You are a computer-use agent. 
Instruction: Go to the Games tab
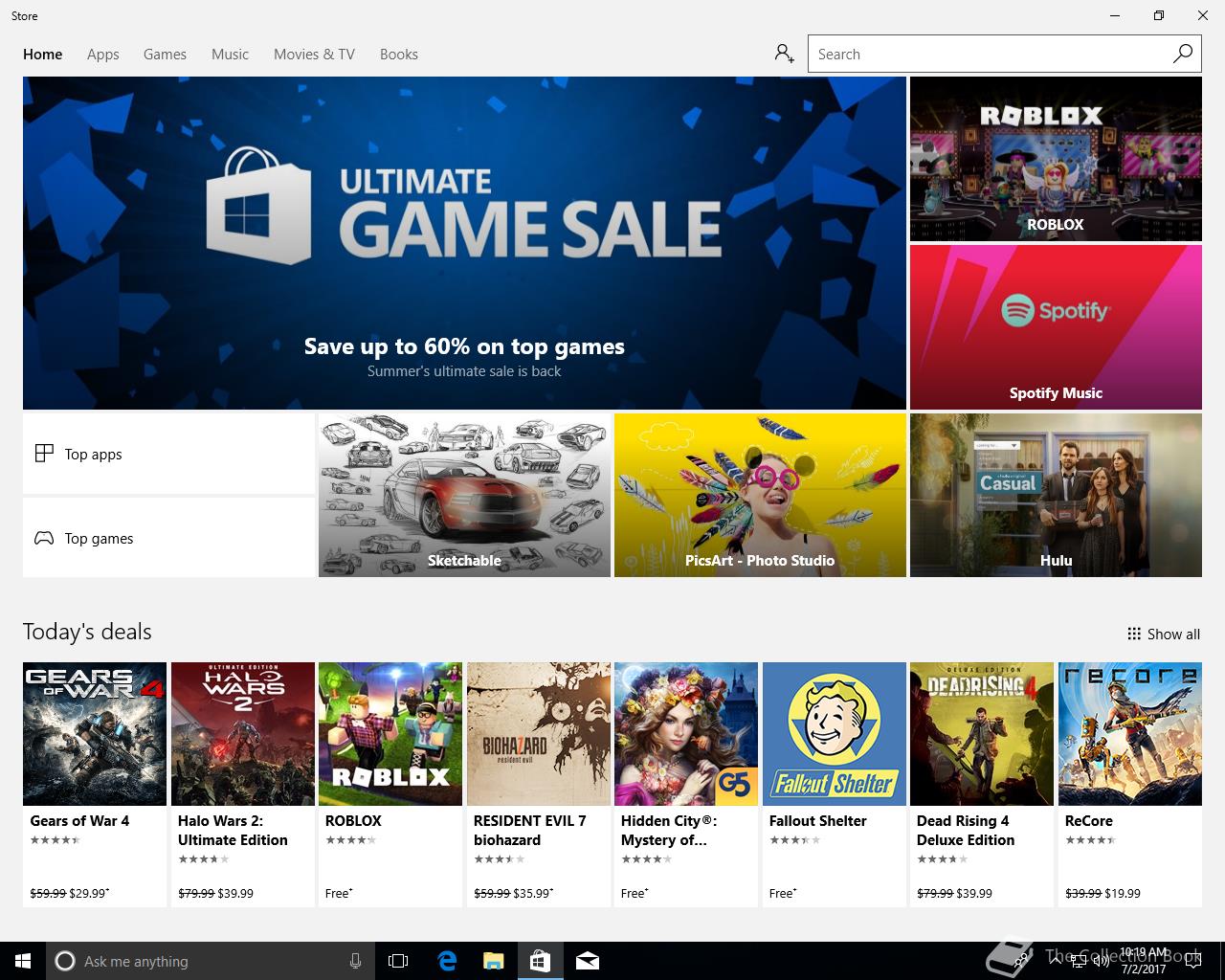click(x=165, y=55)
